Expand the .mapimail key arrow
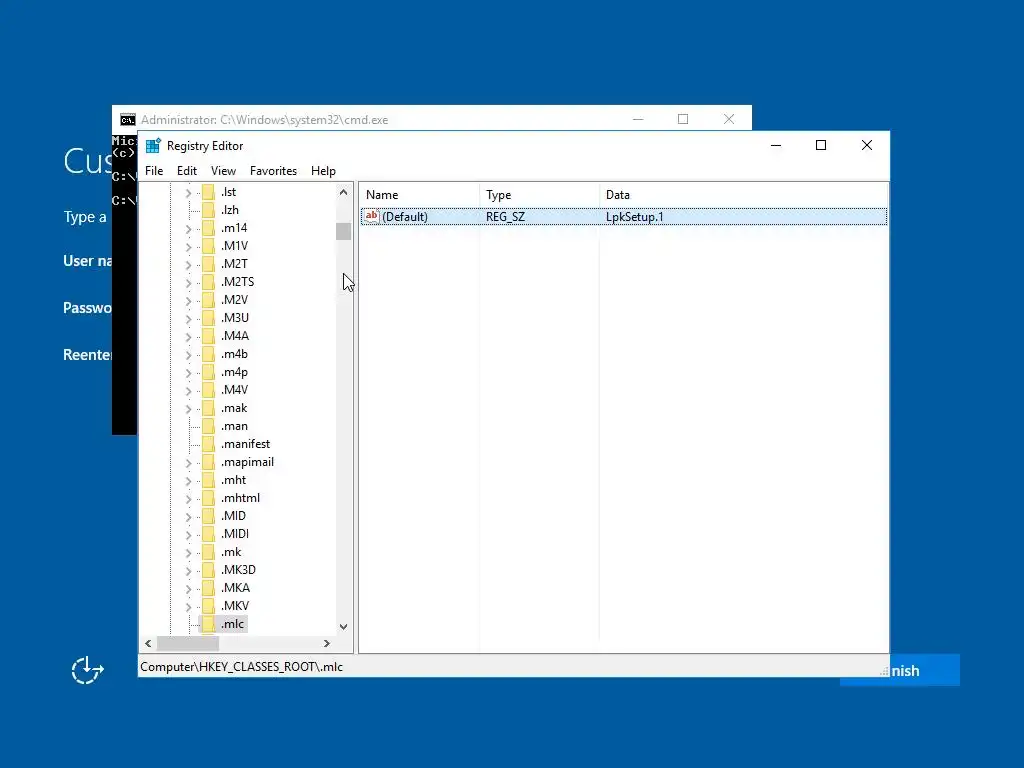 pyautogui.click(x=188, y=462)
